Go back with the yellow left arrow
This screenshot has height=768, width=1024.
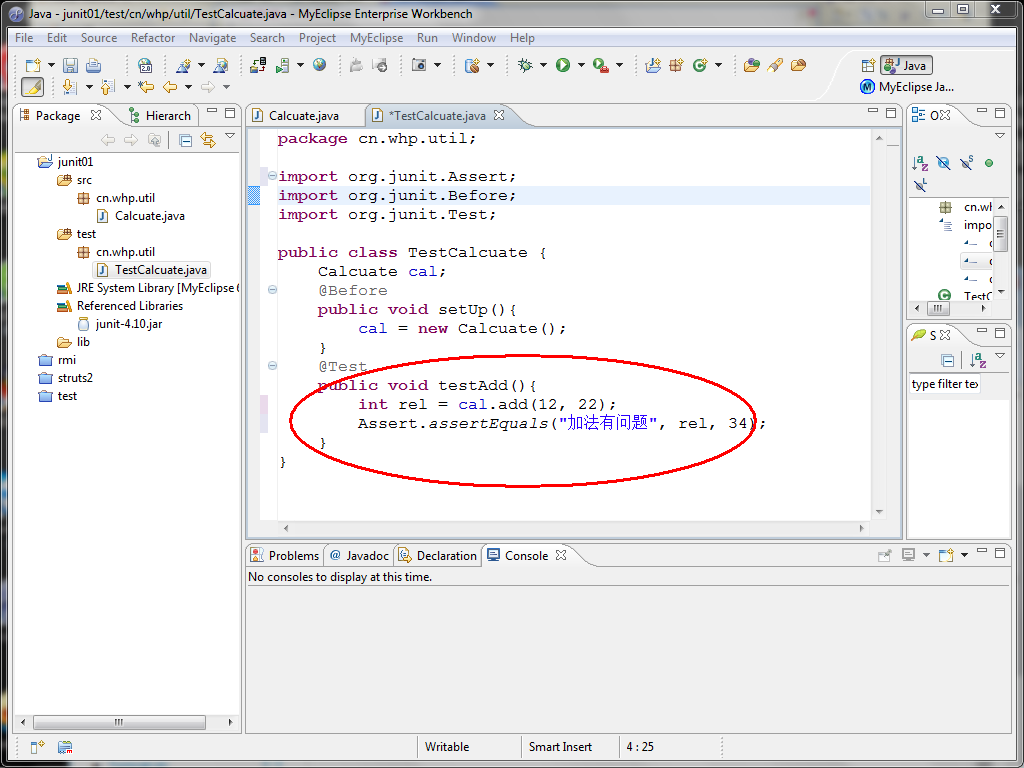tap(170, 87)
